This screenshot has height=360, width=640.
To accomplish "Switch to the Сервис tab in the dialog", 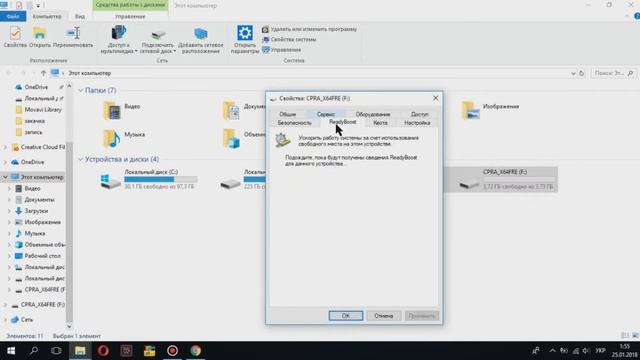I will click(326, 114).
